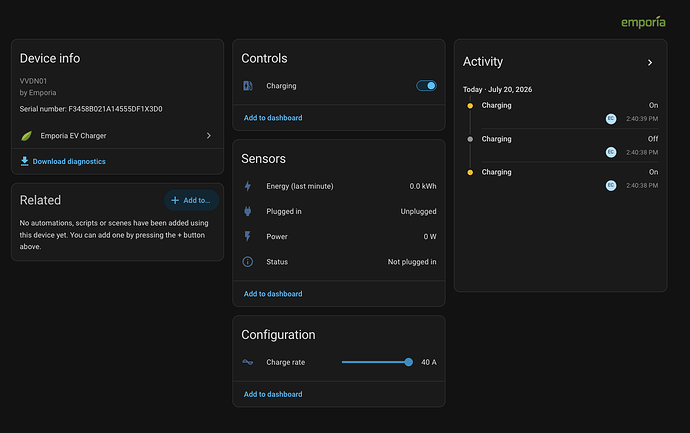Open the Energy (last minute) sensor row
This screenshot has height=433, width=690.
pos(339,186)
